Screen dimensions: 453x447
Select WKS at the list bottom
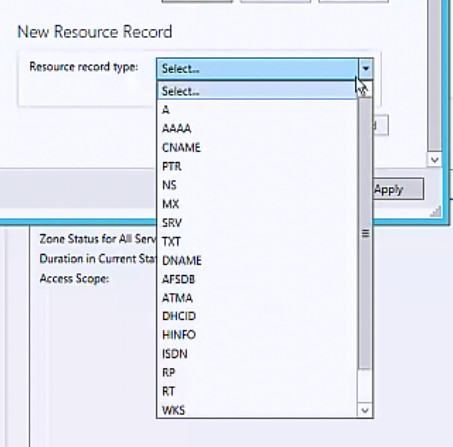click(257, 410)
